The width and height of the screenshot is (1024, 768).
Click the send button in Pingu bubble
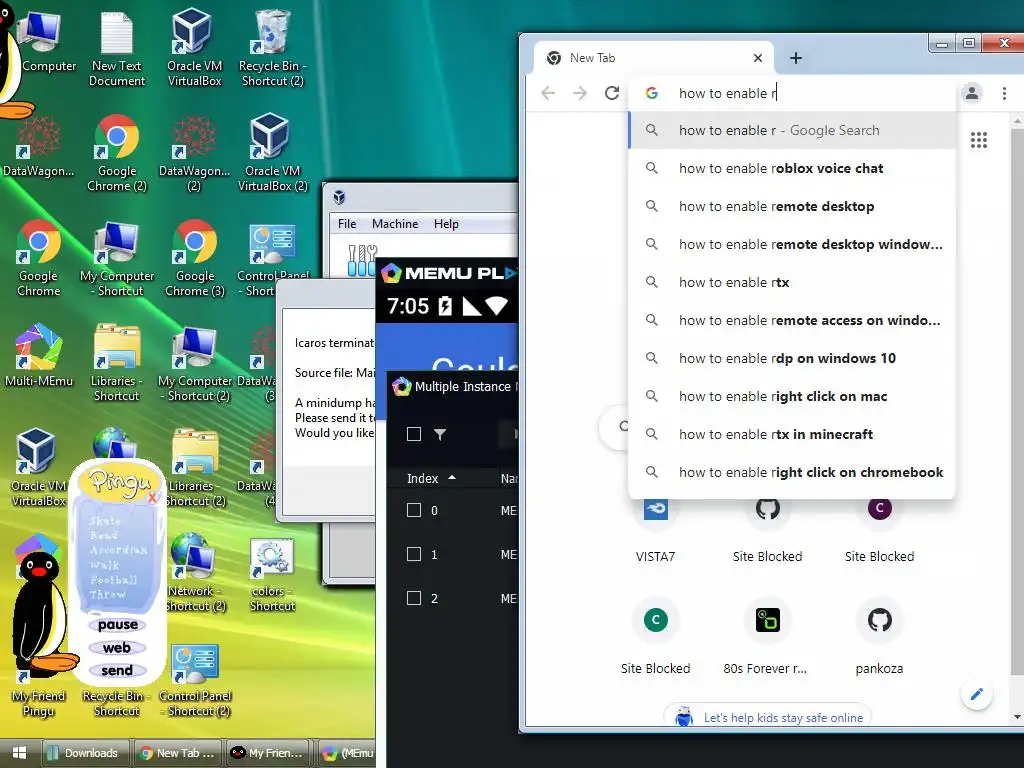[x=117, y=671]
